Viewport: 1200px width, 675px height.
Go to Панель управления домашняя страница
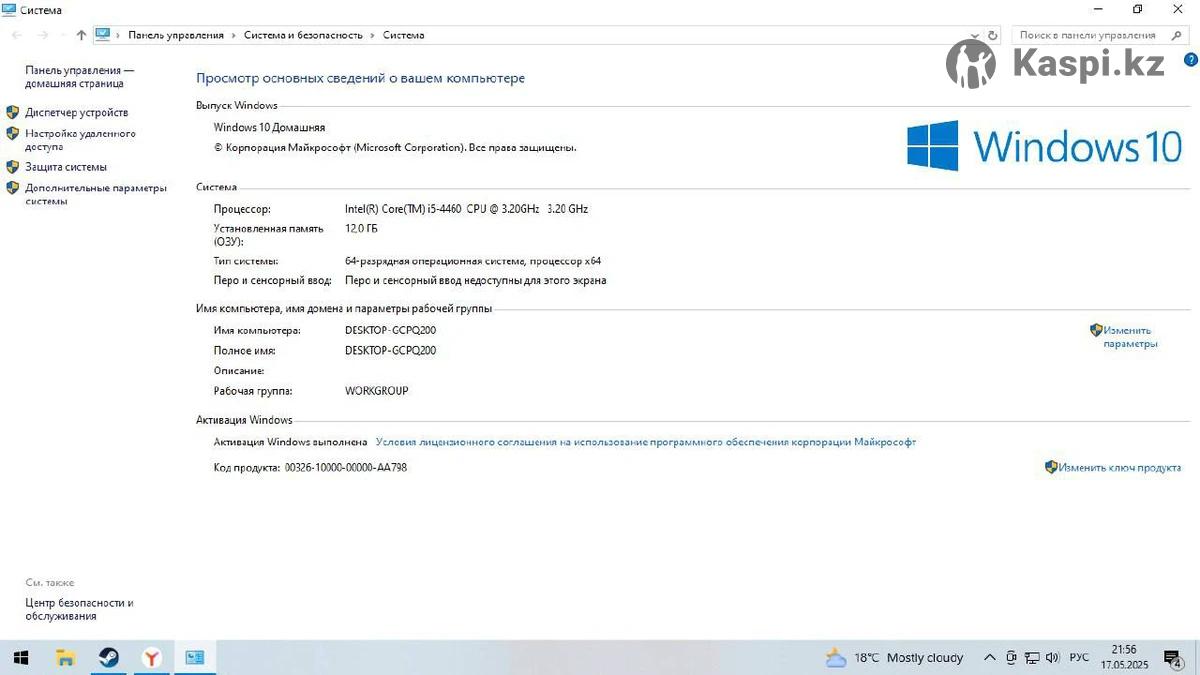pyautogui.click(x=79, y=77)
